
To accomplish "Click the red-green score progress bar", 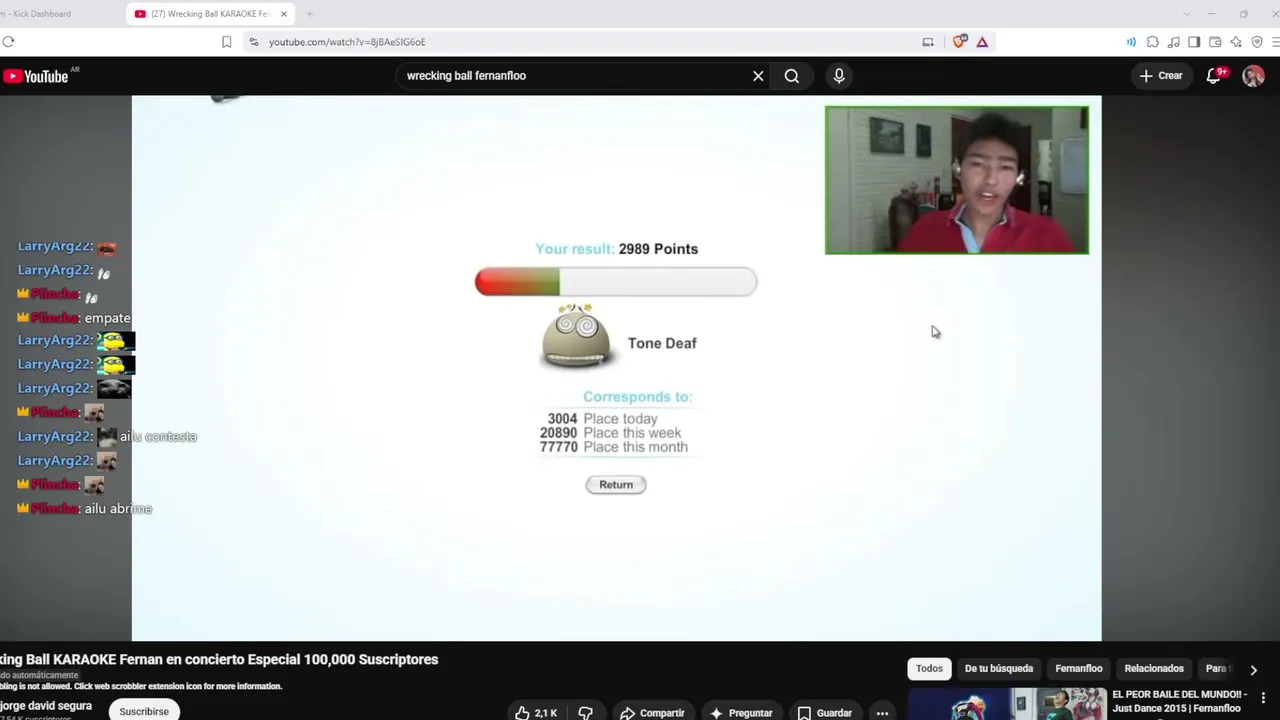I will [x=616, y=282].
